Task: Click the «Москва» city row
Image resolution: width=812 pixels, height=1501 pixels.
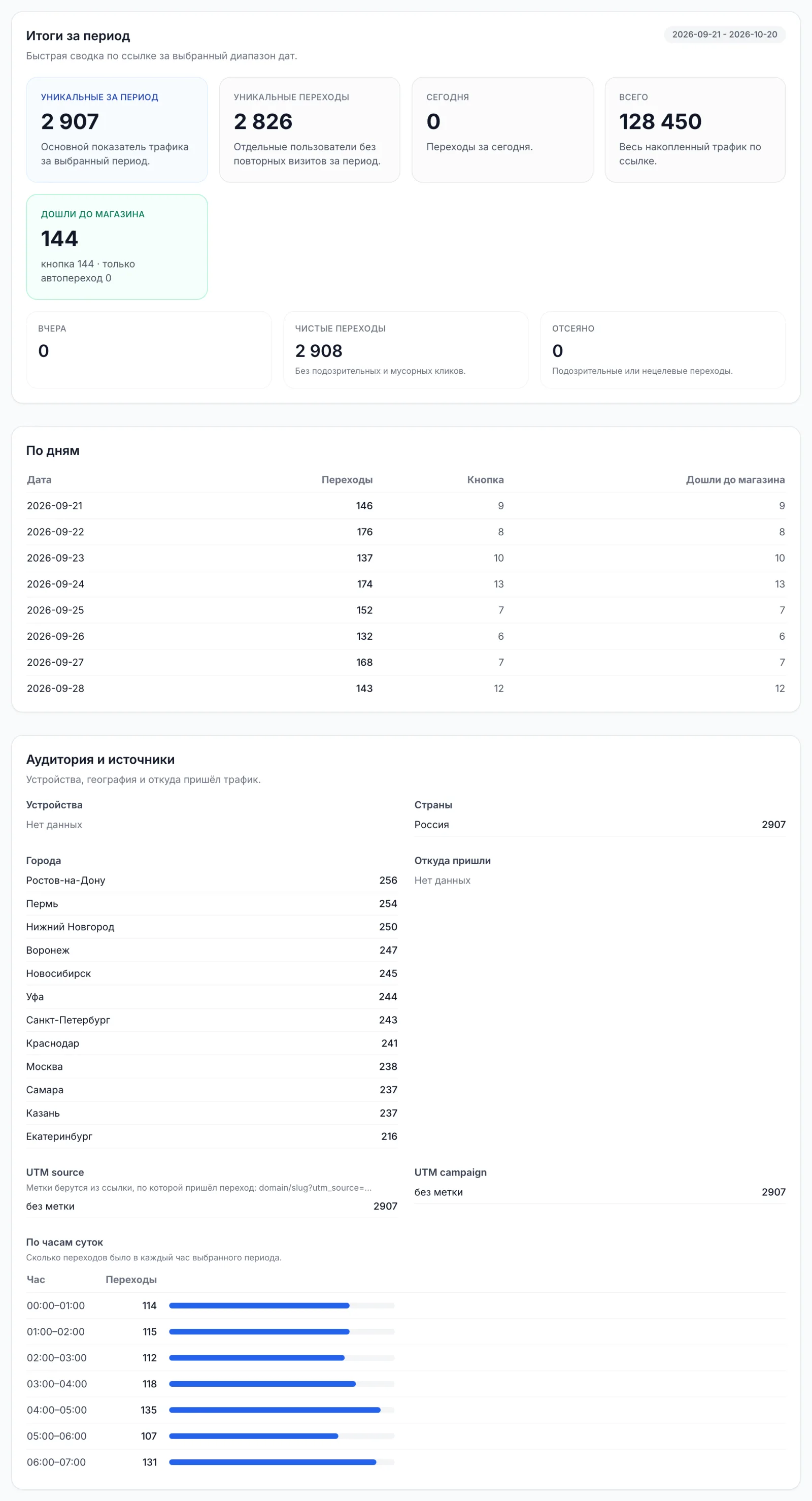Action: [212, 1067]
